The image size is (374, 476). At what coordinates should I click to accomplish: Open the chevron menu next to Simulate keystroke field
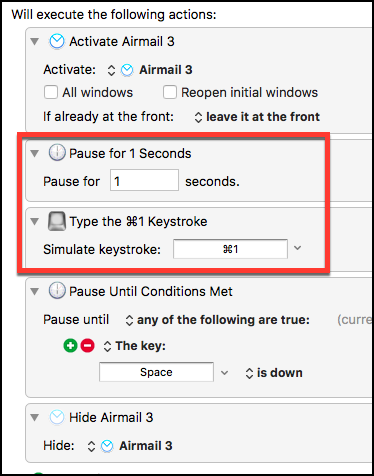[x=298, y=248]
